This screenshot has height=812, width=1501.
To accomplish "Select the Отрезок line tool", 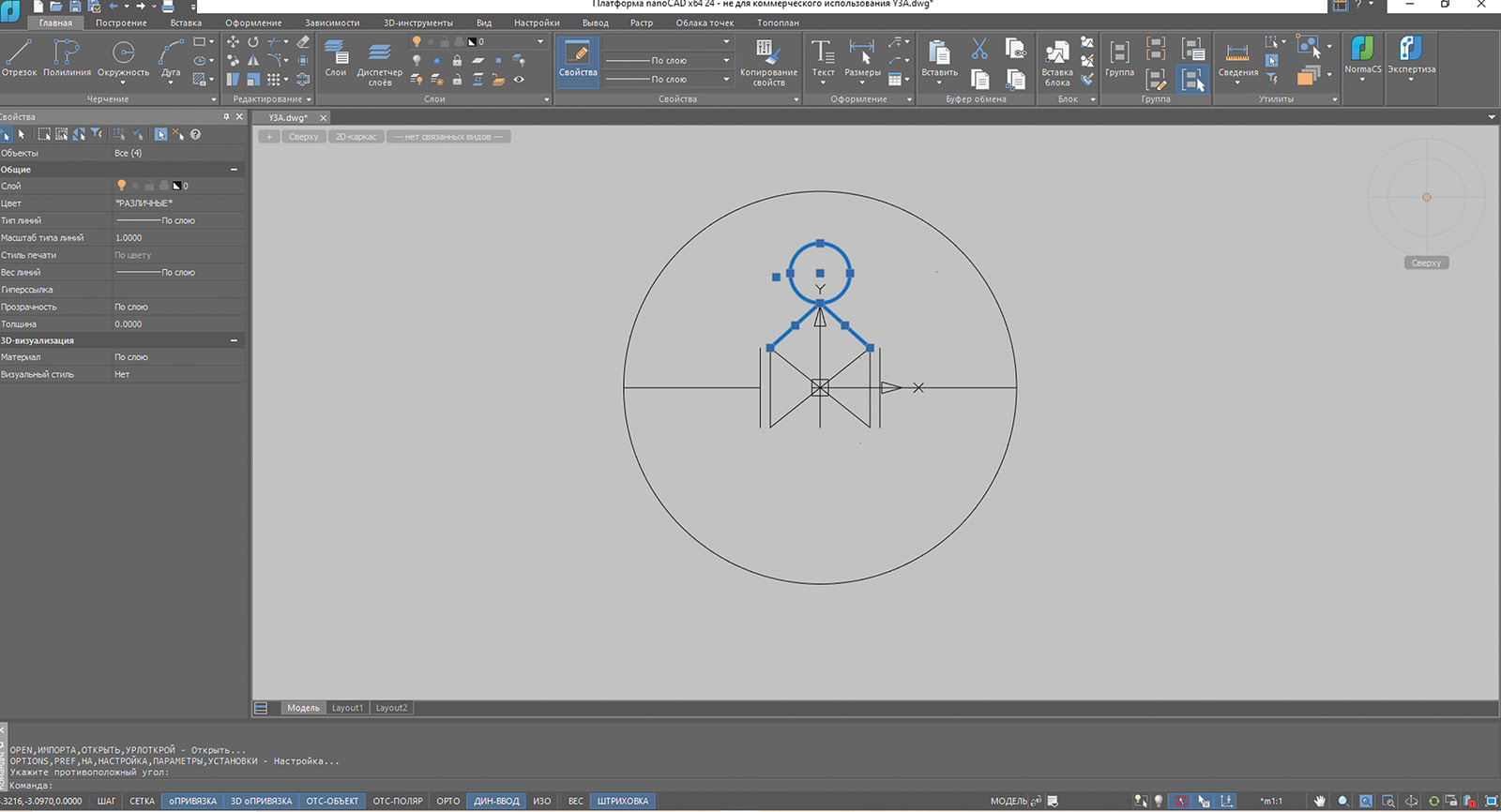I will (19, 58).
